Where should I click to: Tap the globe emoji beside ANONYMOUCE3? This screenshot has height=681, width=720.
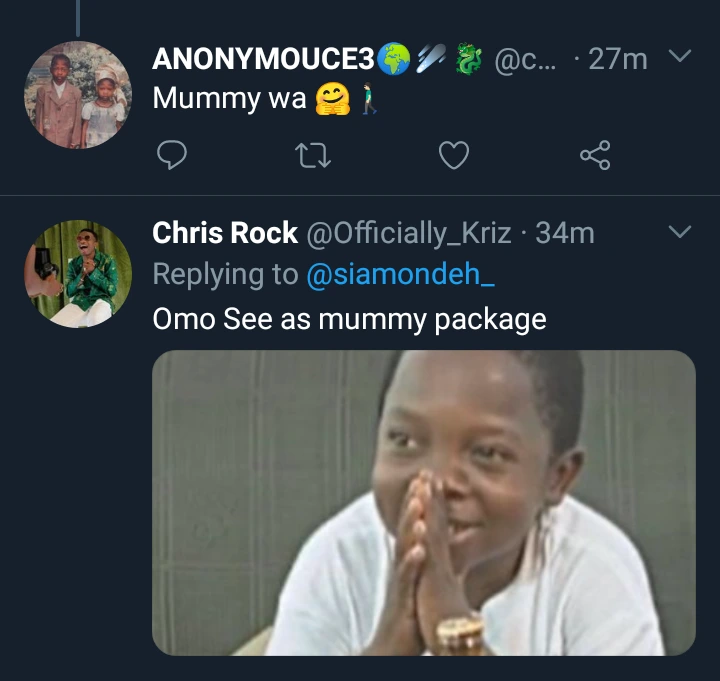395,59
